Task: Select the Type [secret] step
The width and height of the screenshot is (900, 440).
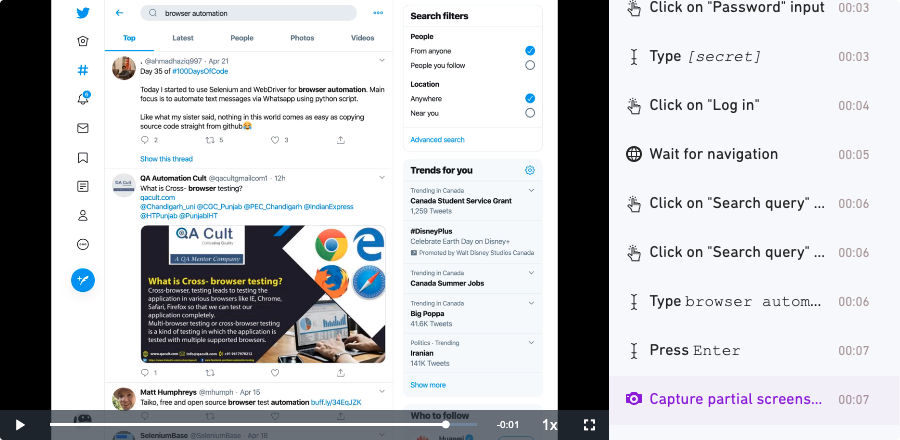Action: pos(754,56)
